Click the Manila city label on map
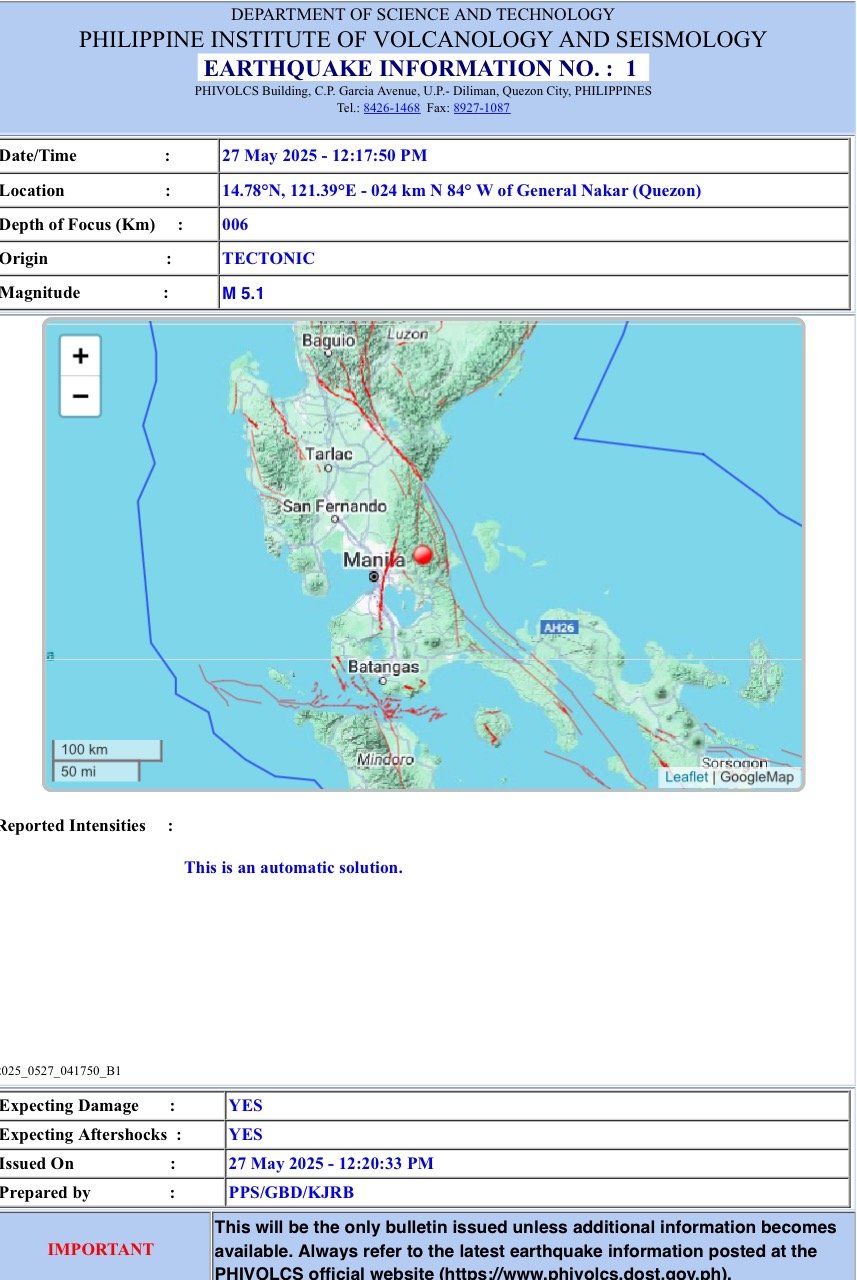This screenshot has height=1280, width=857. (374, 560)
